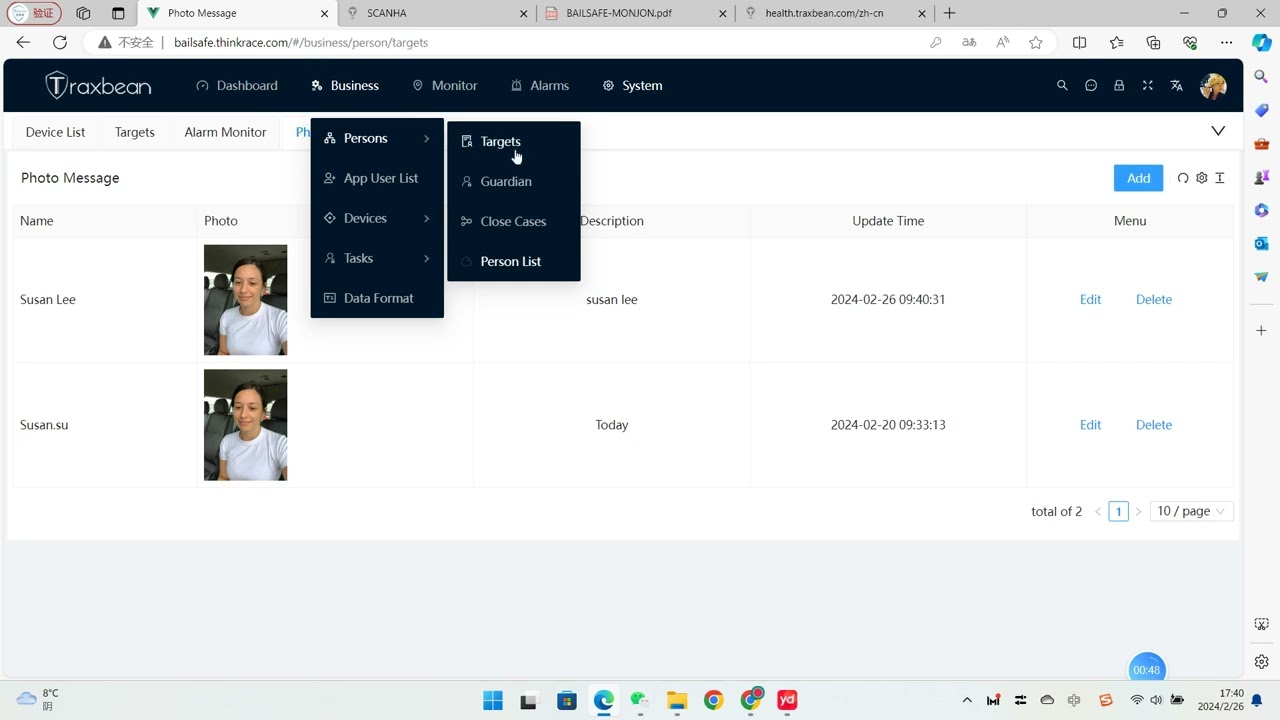Image resolution: width=1280 pixels, height=720 pixels.
Task: Expand the Devices submenu
Action: pyautogui.click(x=377, y=218)
